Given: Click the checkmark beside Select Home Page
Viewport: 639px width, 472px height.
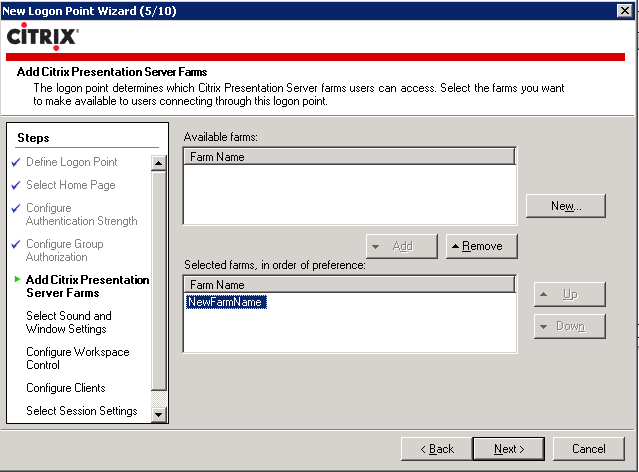Looking at the screenshot, I should [x=15, y=185].
